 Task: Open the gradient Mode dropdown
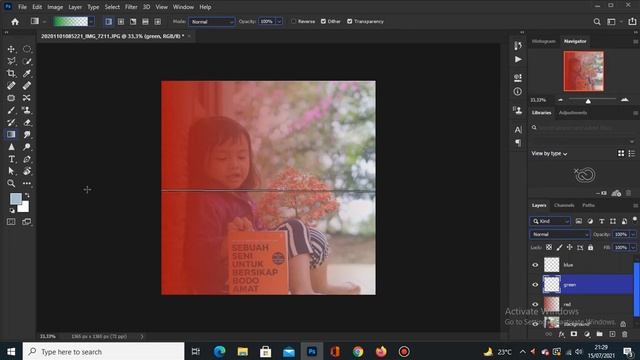click(211, 22)
